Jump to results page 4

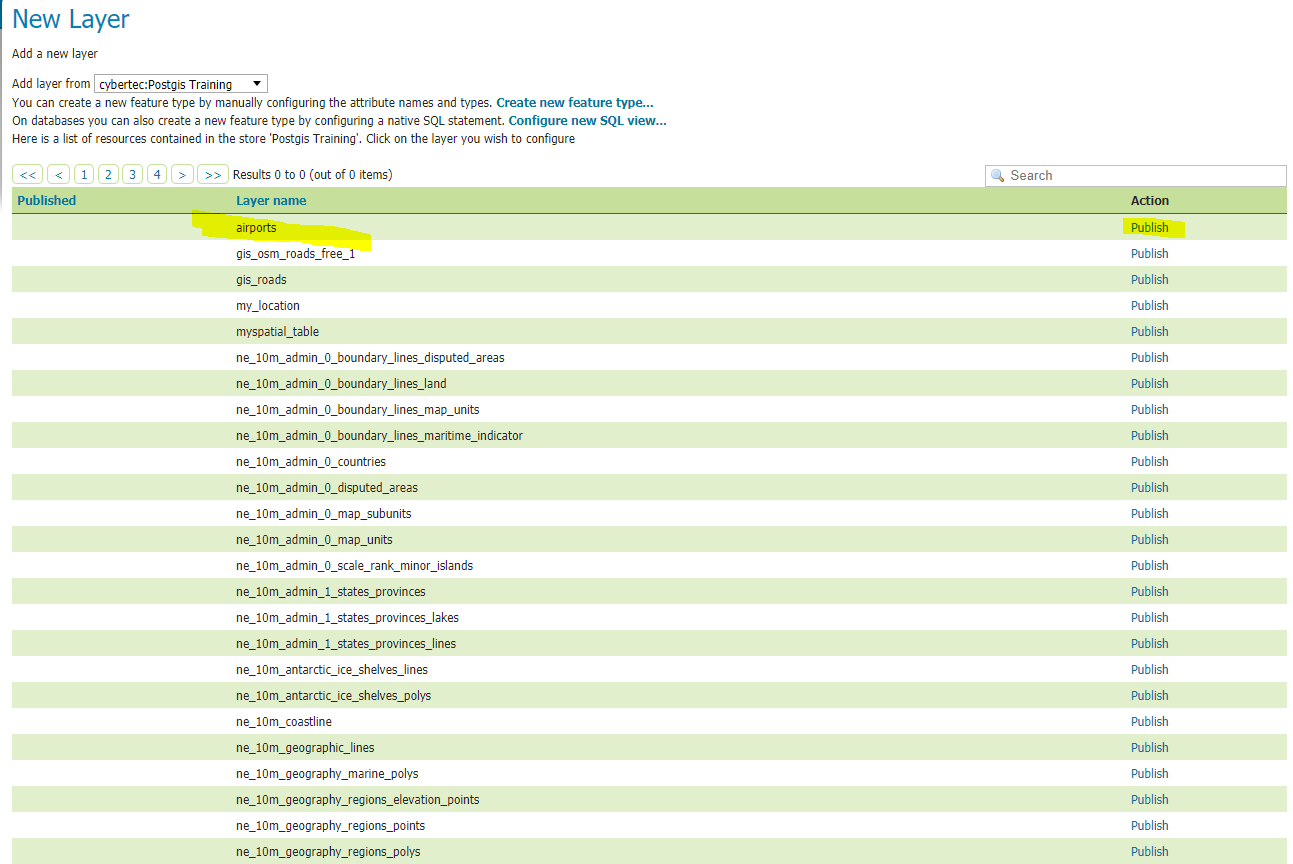click(x=157, y=175)
